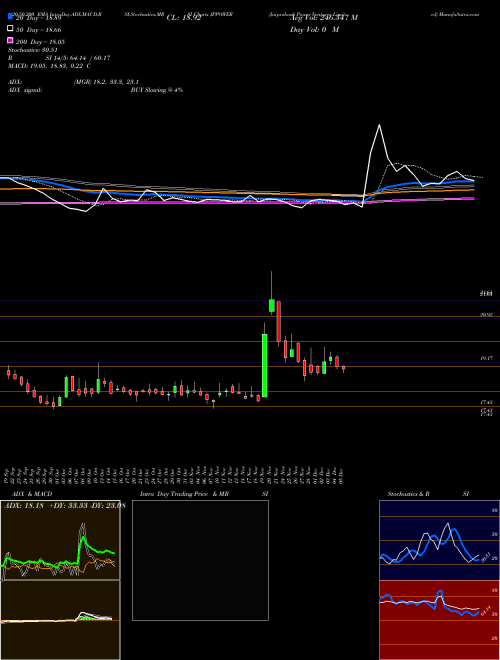Click the blue 20 Day EMA legend swatch
Image resolution: width=500 pixels, height=660 pixels.
(x=10, y=18)
